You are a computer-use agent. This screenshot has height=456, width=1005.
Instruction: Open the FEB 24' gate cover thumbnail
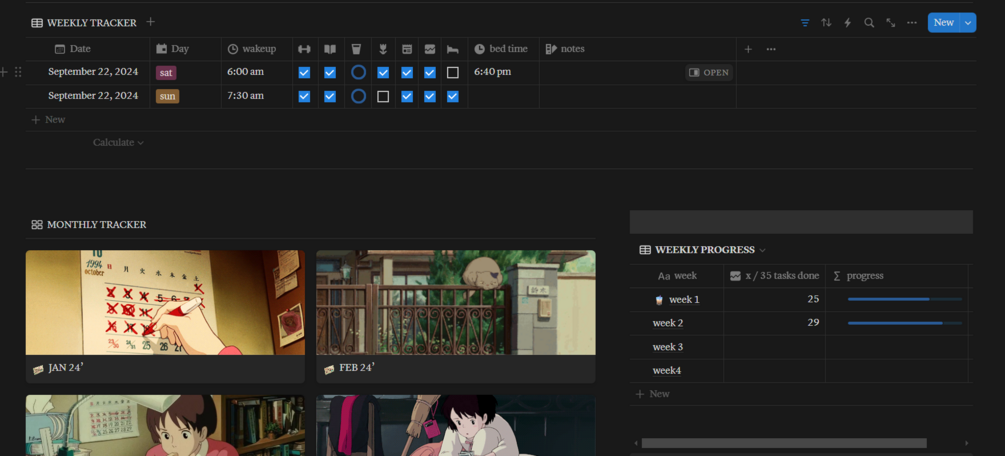(456, 302)
